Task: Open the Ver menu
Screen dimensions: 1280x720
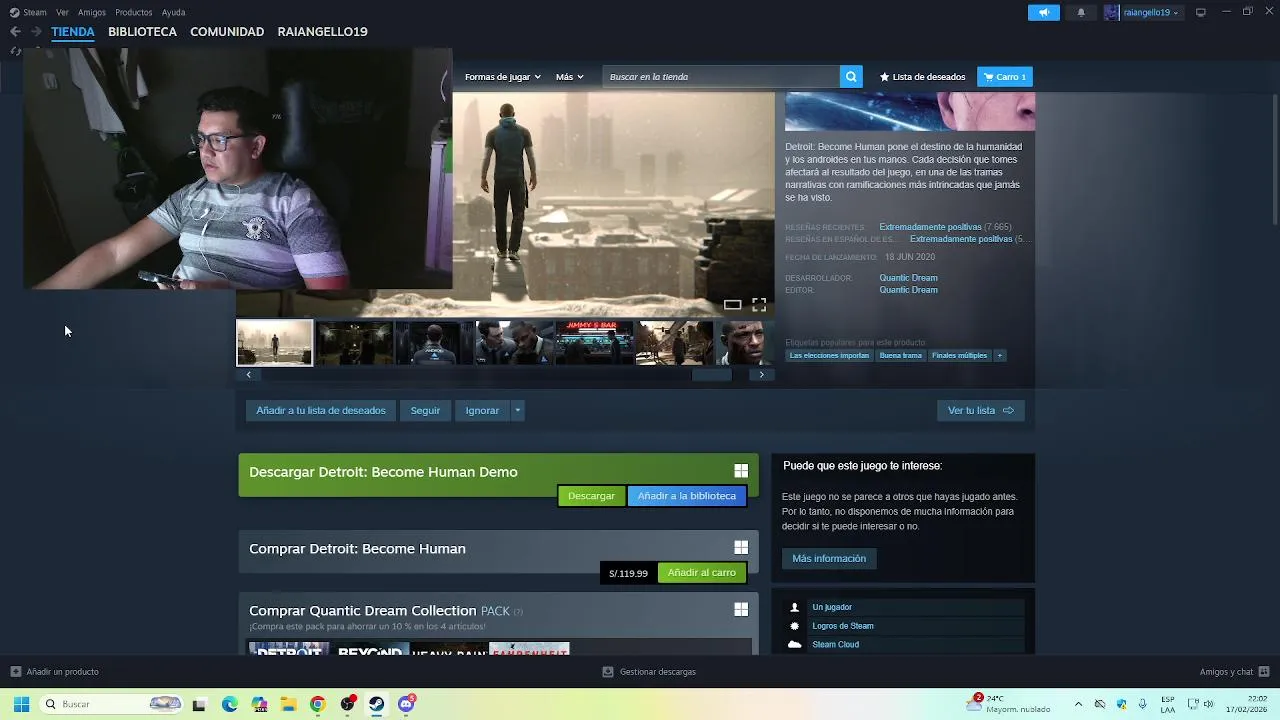Action: click(x=62, y=12)
